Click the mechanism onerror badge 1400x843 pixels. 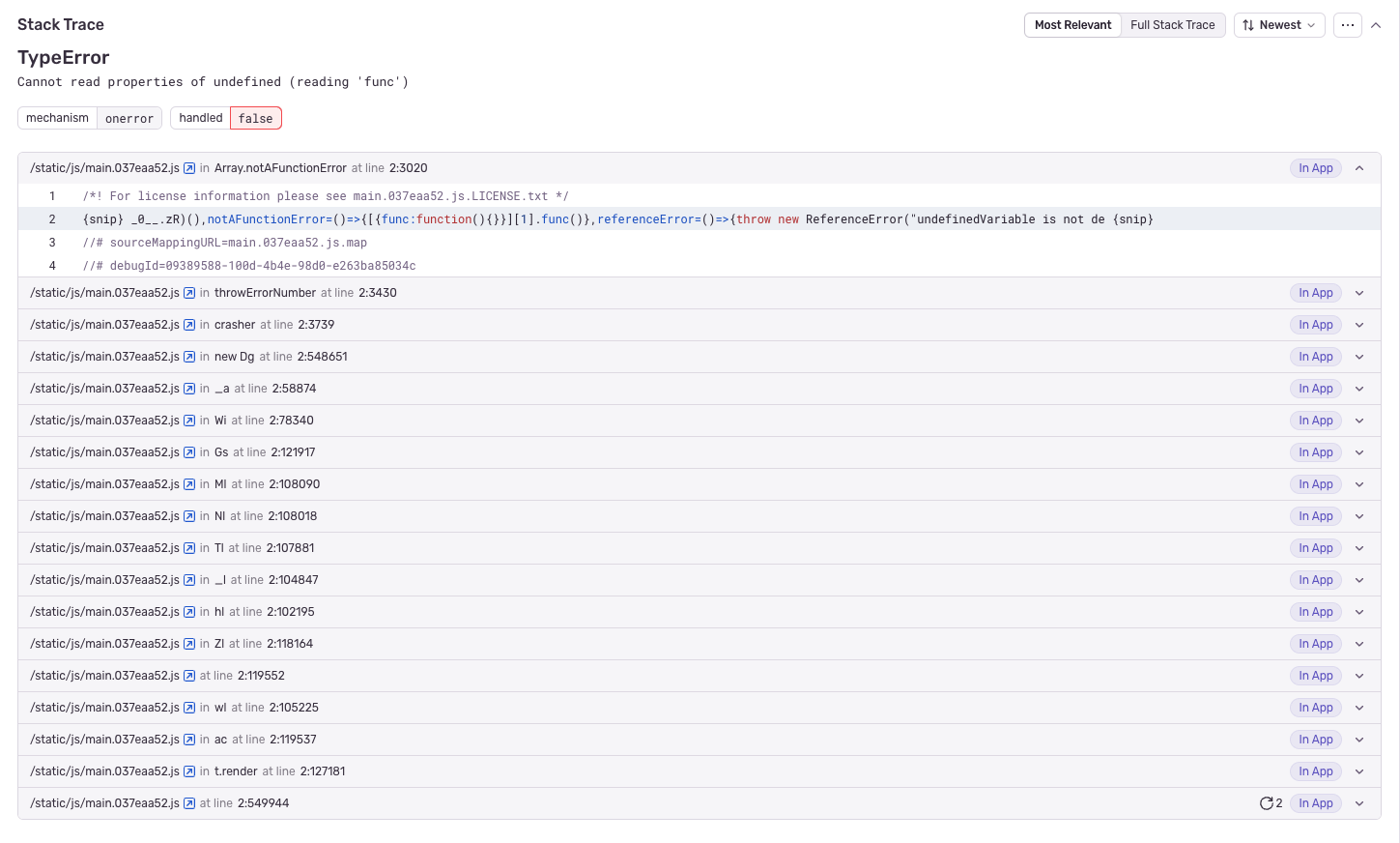129,118
